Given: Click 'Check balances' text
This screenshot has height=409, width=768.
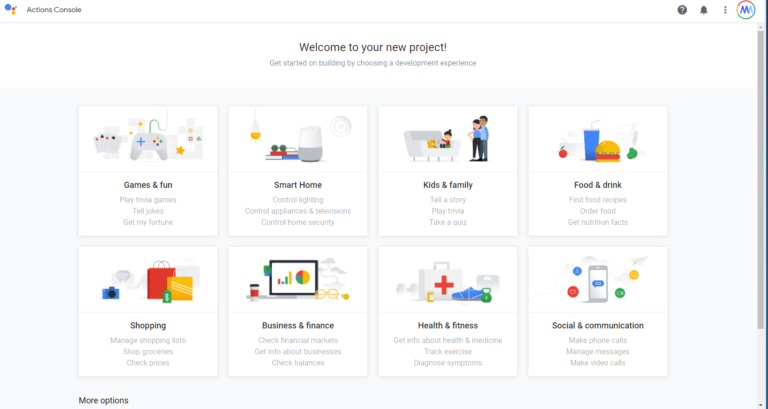Looking at the screenshot, I should pyautogui.click(x=298, y=363).
